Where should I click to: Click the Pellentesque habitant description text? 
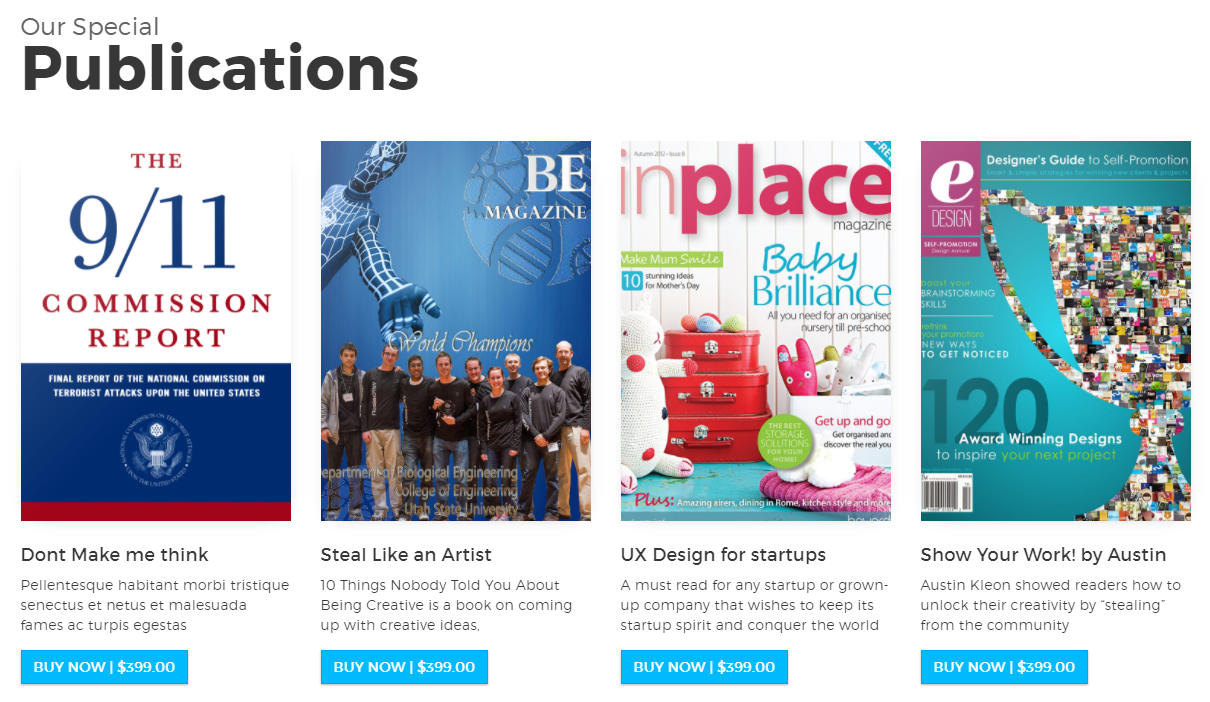[x=155, y=605]
